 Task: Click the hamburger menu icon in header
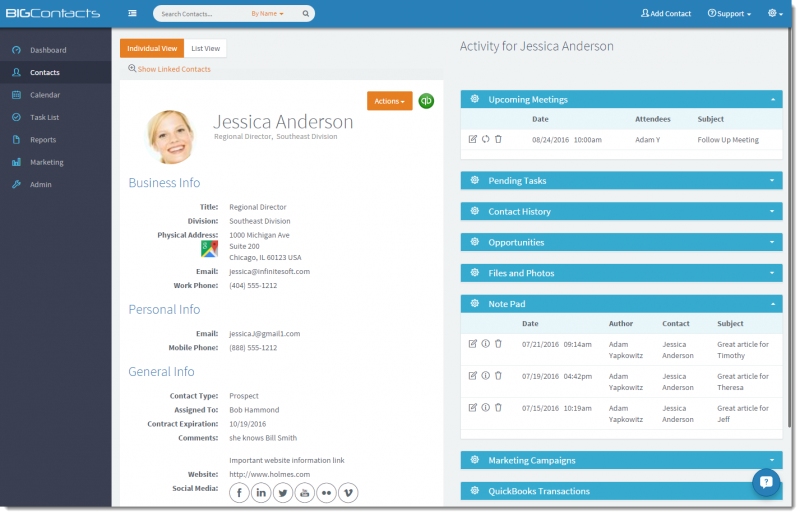tap(132, 13)
